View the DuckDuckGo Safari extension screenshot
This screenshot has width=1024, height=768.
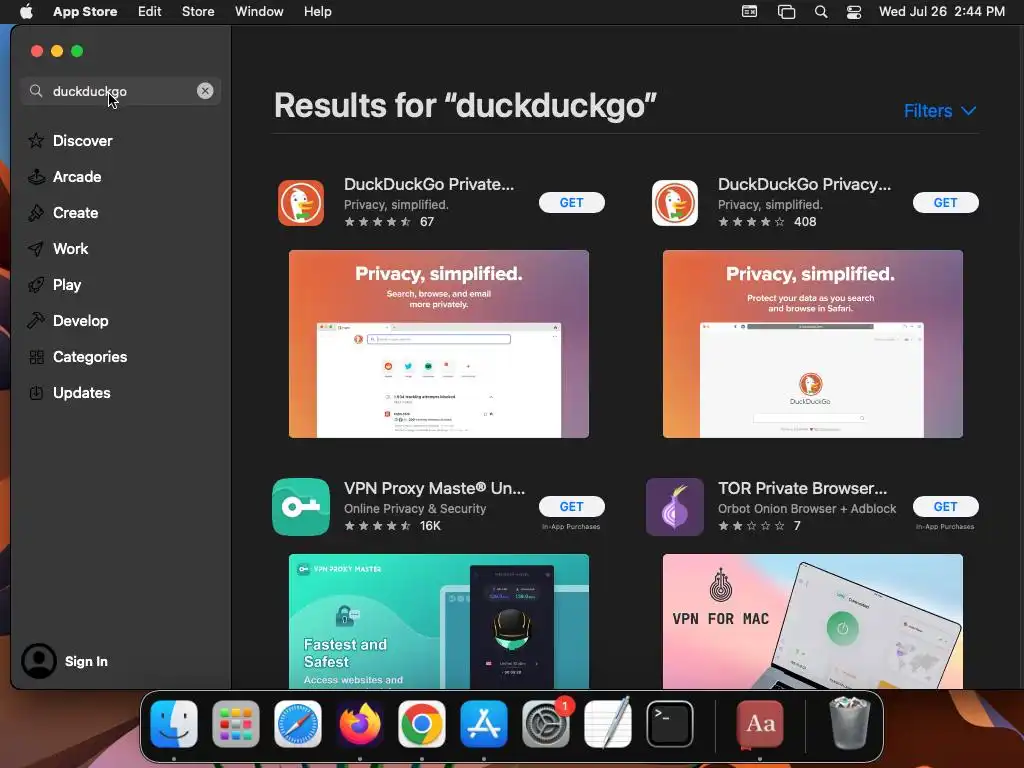click(x=812, y=344)
